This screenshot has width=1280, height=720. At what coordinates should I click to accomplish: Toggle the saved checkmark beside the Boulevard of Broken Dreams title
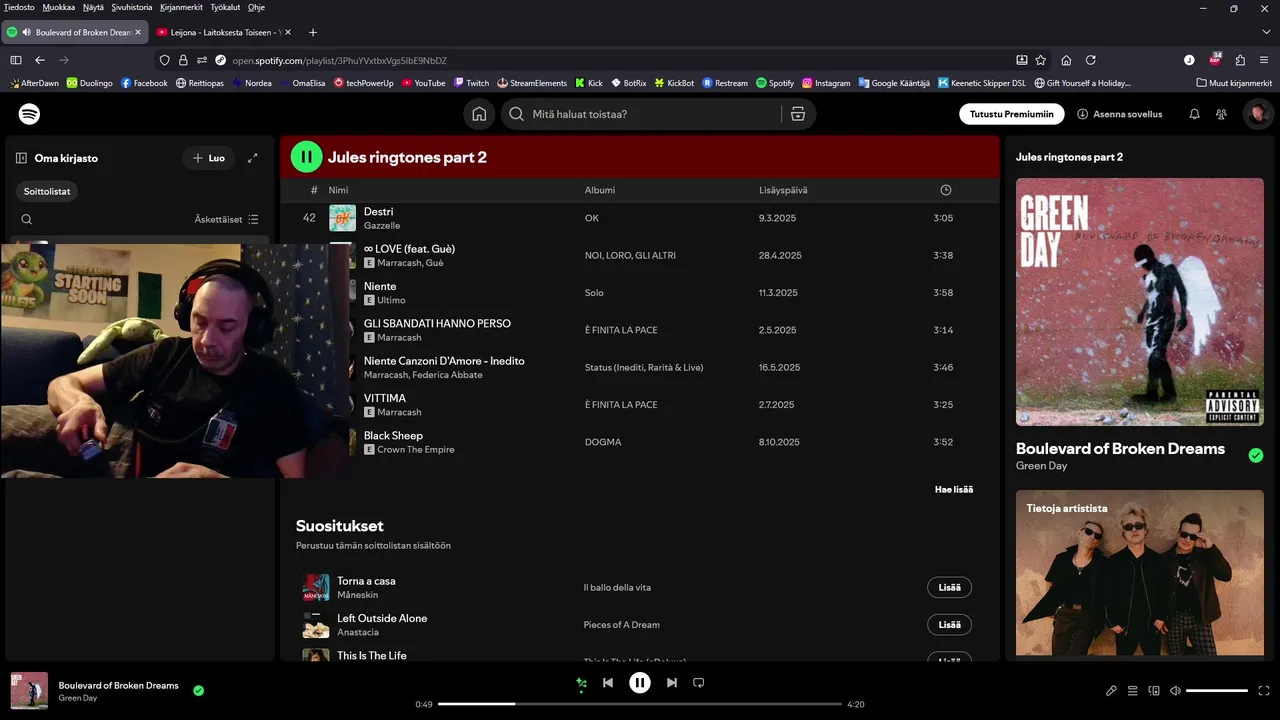(1256, 455)
